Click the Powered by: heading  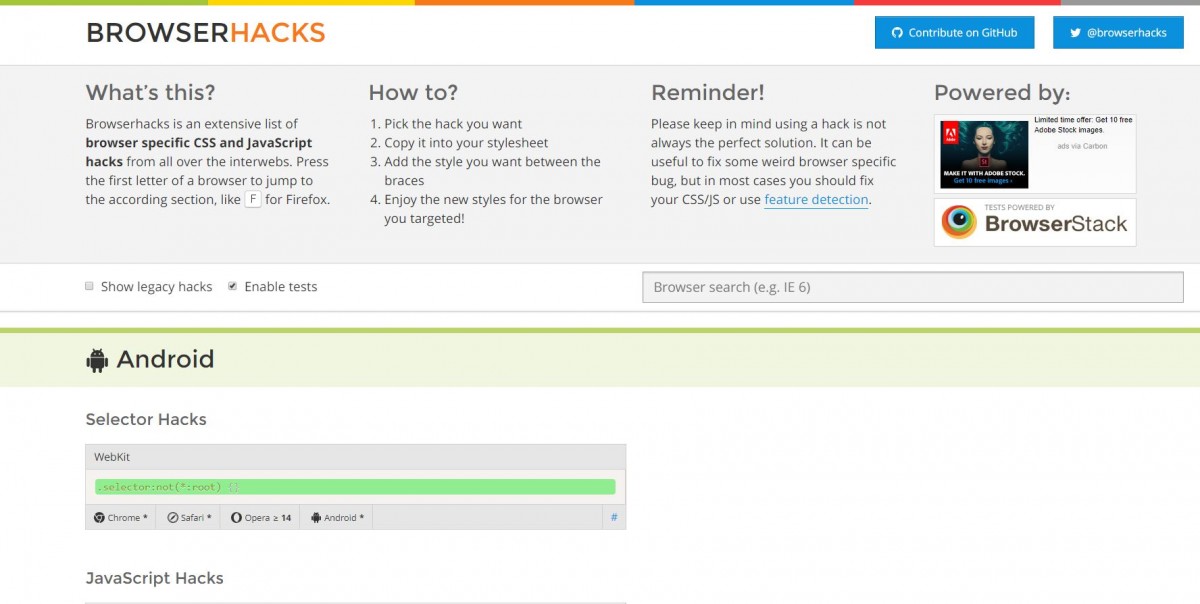[1002, 93]
